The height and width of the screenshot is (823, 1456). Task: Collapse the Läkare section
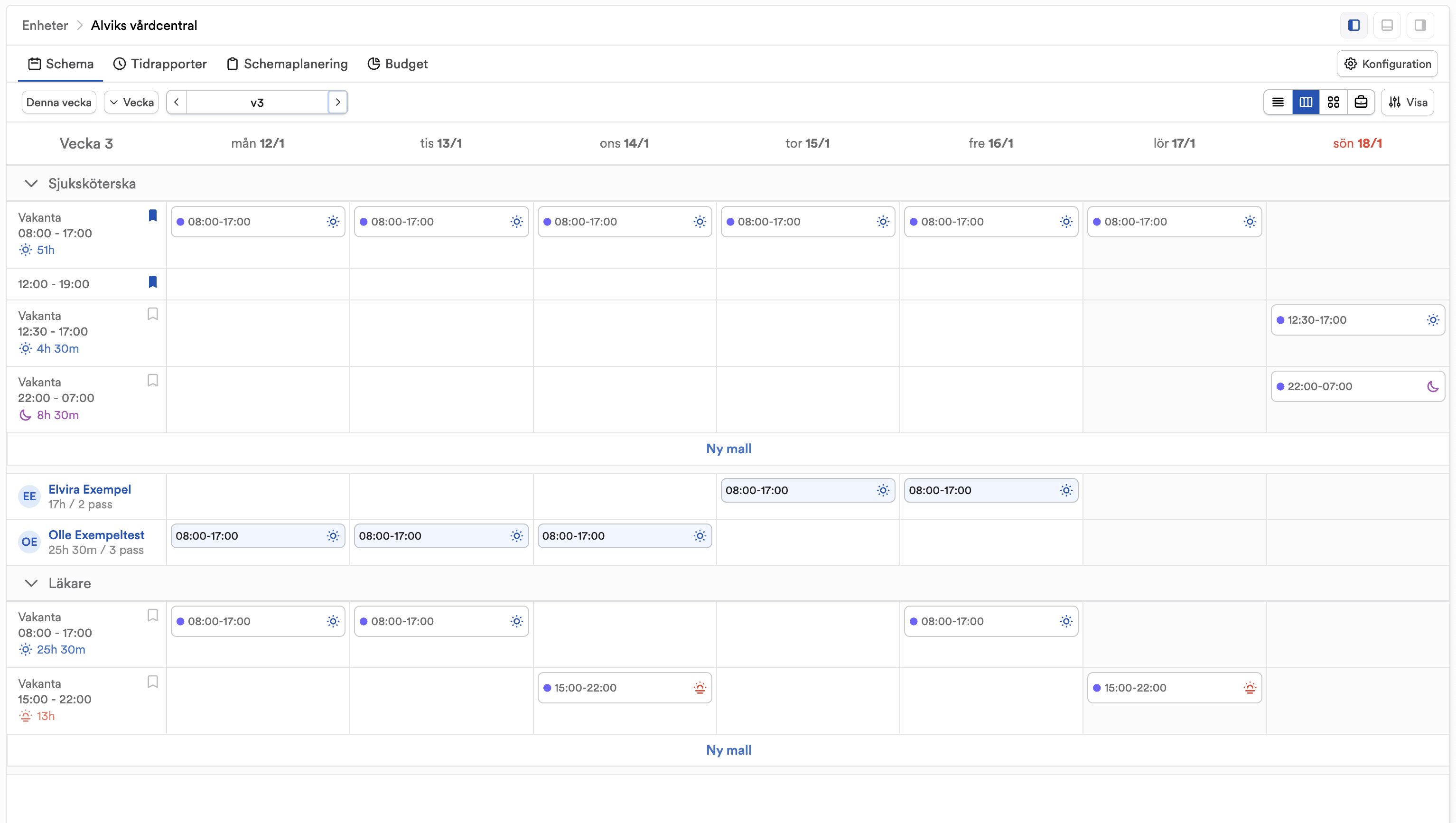(x=32, y=583)
